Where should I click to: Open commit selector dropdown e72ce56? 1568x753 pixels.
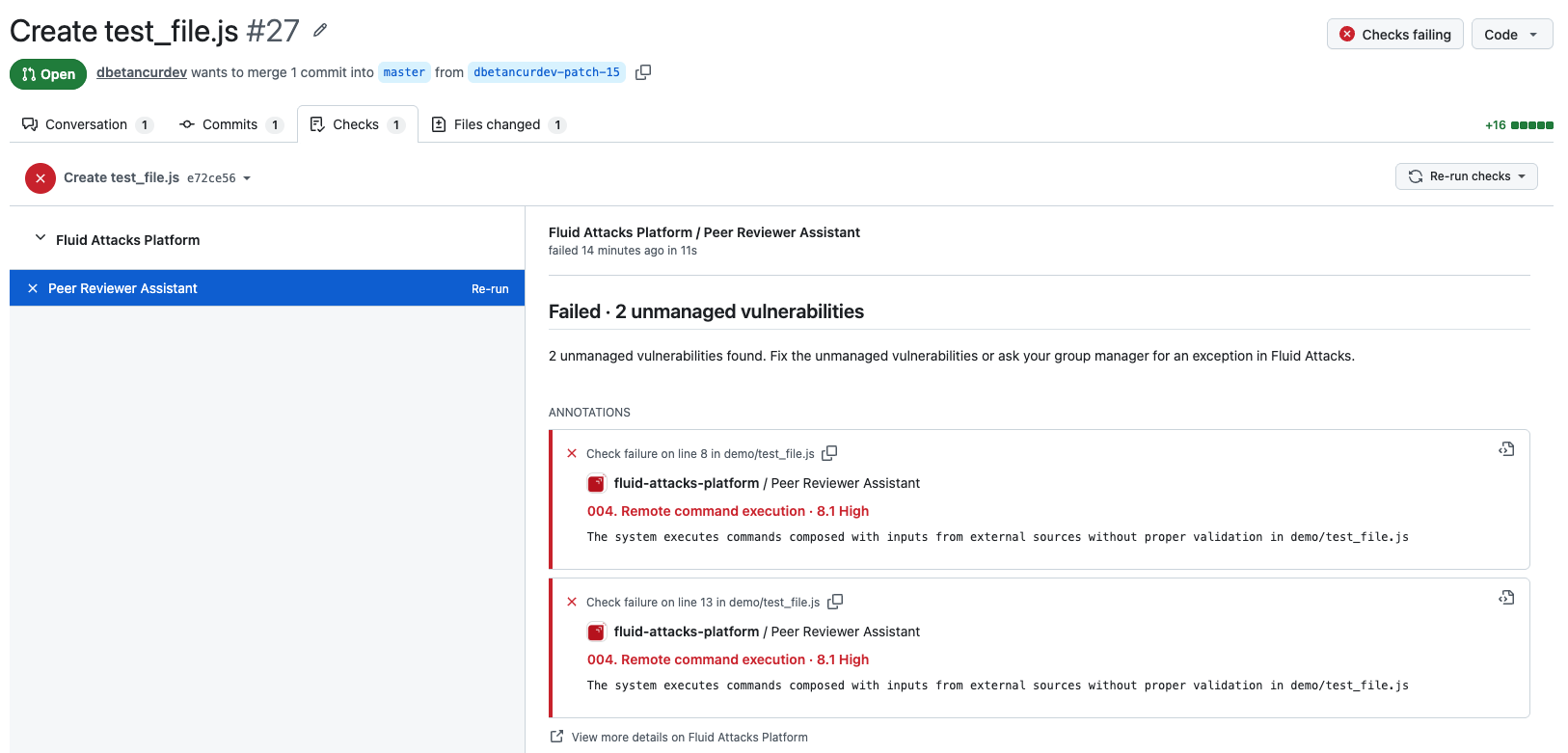pos(219,178)
